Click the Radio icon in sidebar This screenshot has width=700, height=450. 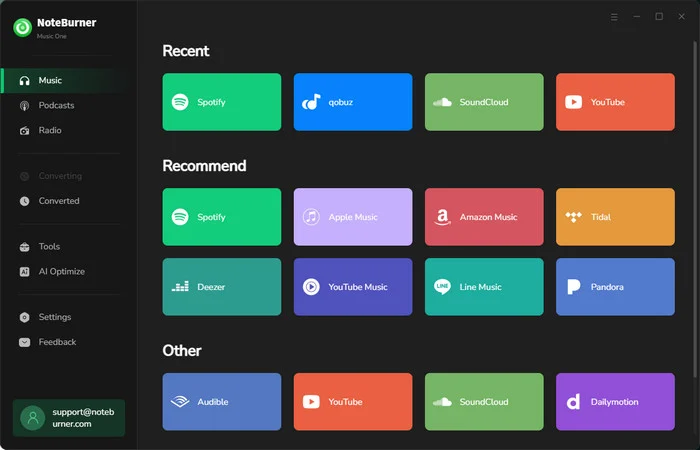click(x=25, y=131)
